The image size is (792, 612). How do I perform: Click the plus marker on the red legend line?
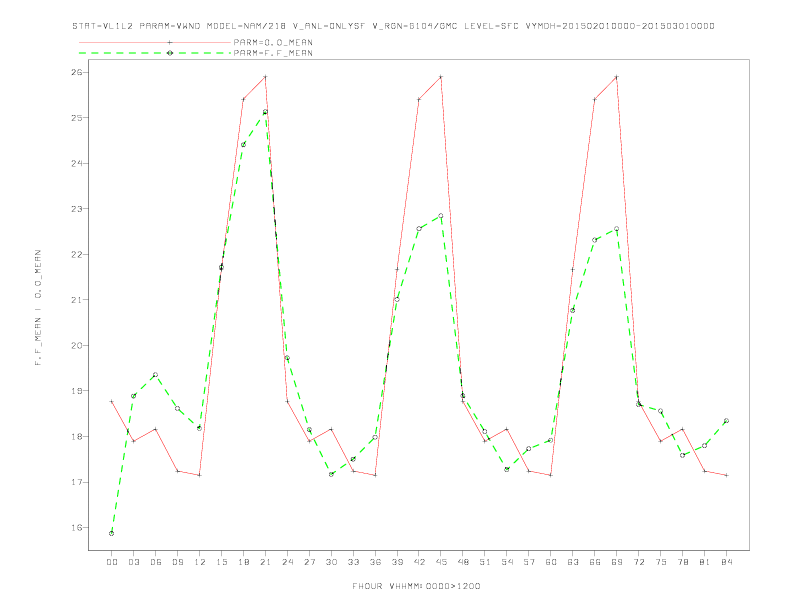tap(170, 42)
